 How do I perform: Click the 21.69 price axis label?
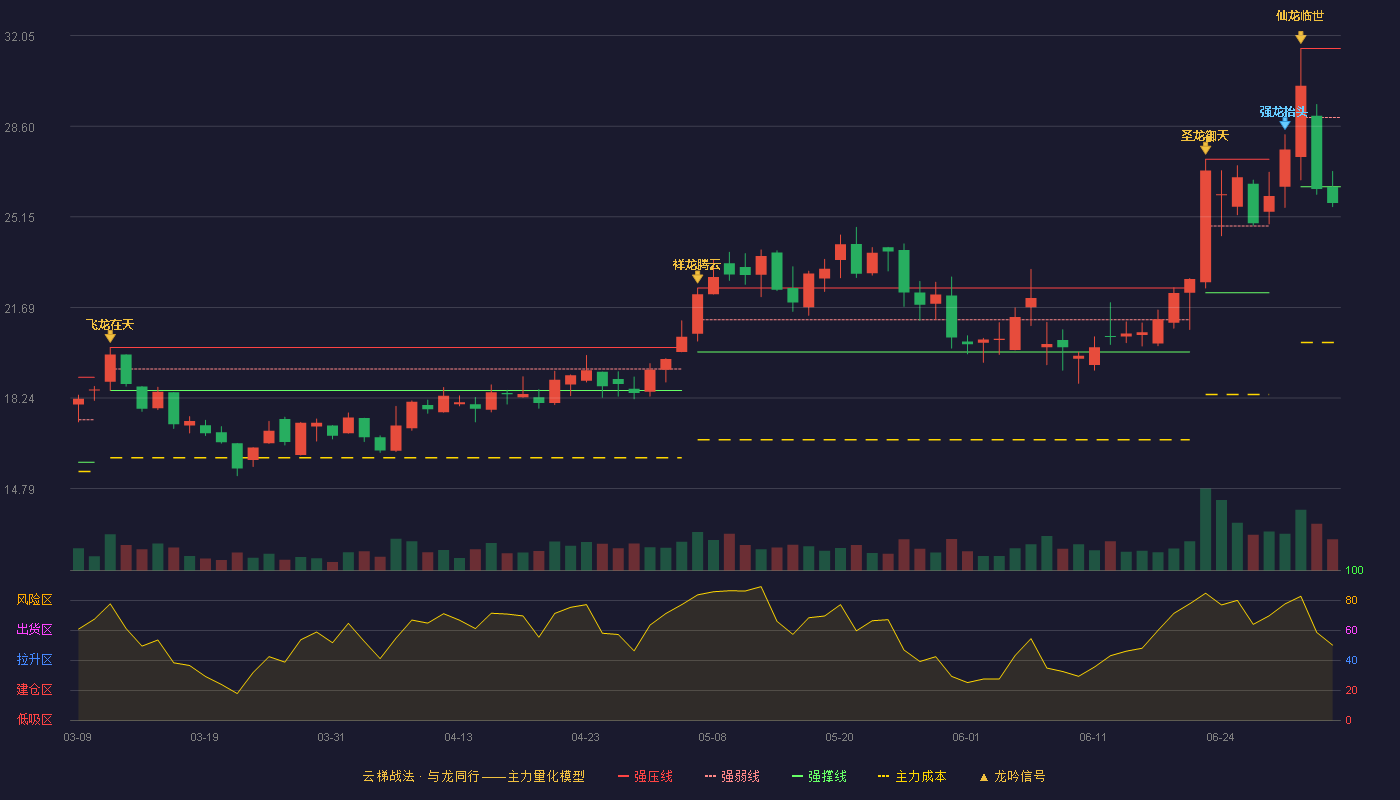19,308
